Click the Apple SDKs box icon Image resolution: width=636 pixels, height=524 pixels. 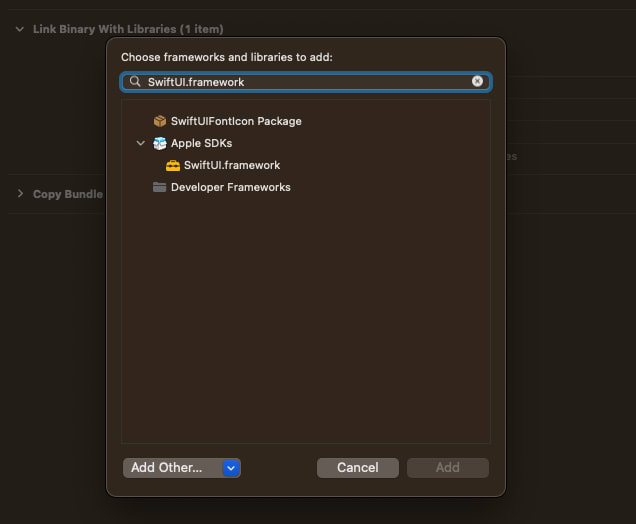point(160,143)
